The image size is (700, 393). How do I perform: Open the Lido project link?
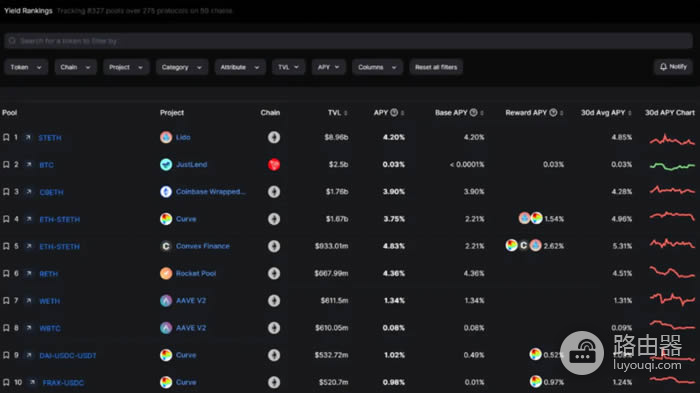pyautogui.click(x=183, y=137)
